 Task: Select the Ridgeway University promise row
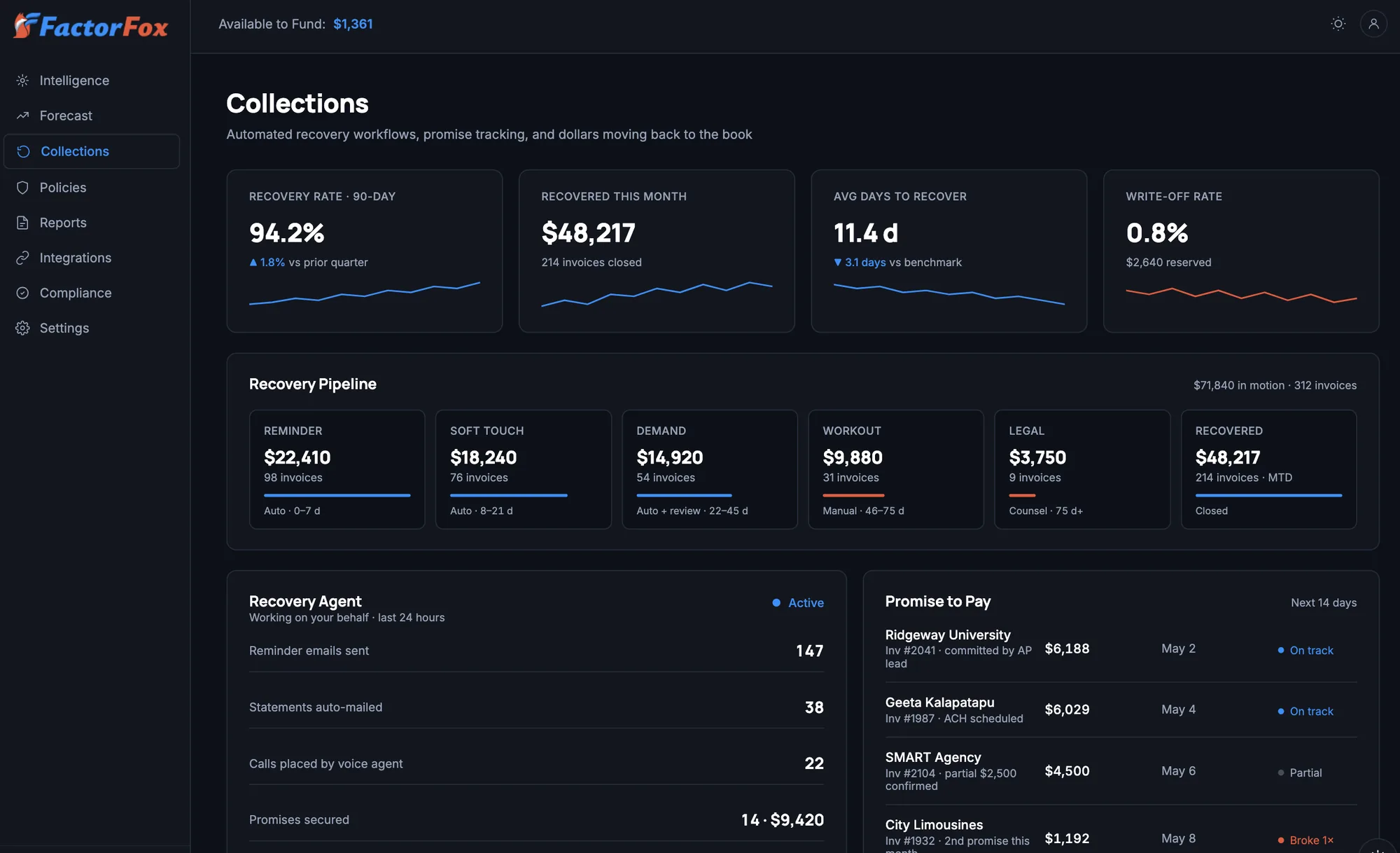click(1121, 649)
